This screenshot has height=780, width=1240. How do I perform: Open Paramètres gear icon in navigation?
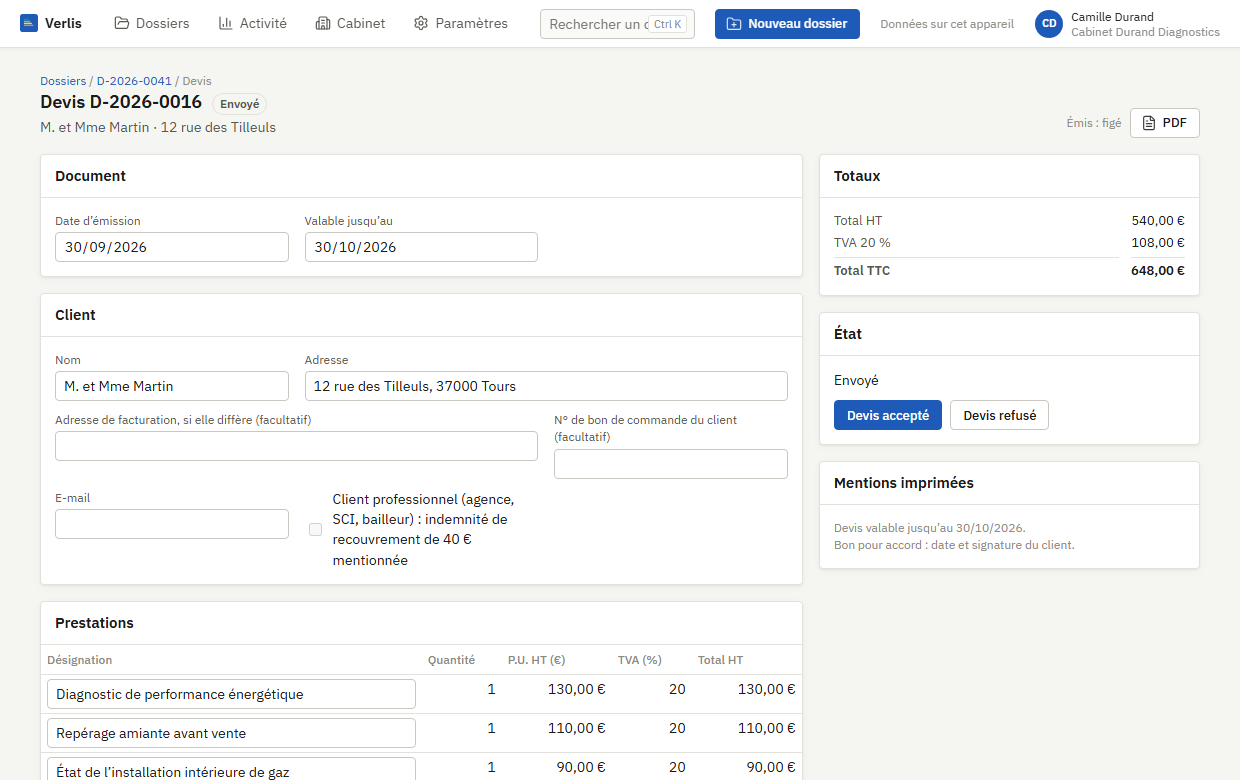click(x=421, y=23)
